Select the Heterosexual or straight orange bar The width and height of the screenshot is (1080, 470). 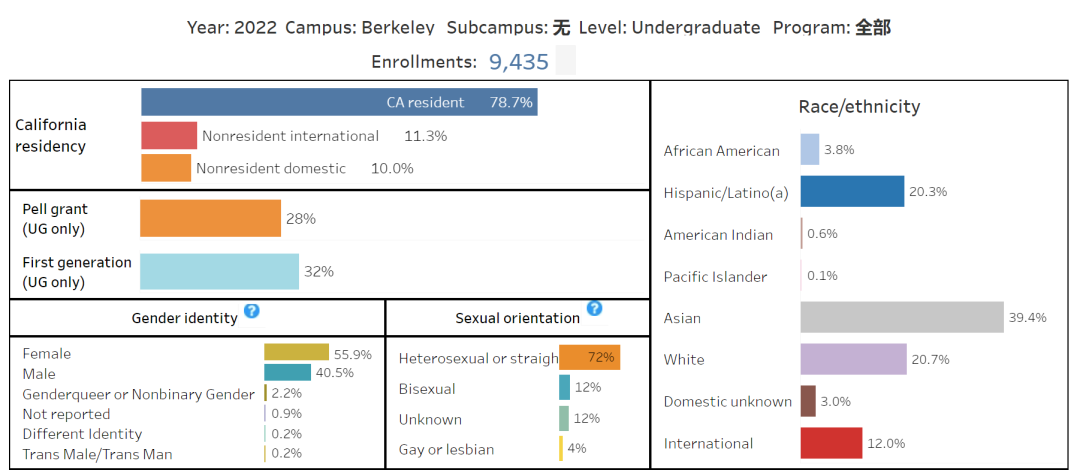[589, 357]
